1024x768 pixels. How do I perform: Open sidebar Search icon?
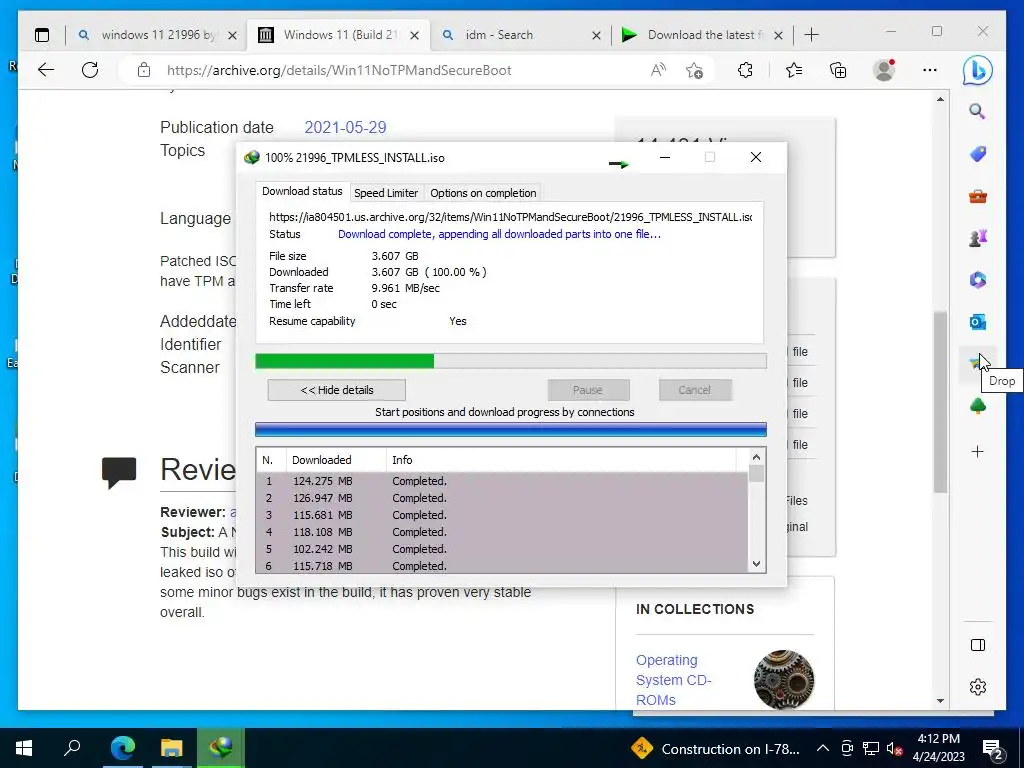click(978, 112)
